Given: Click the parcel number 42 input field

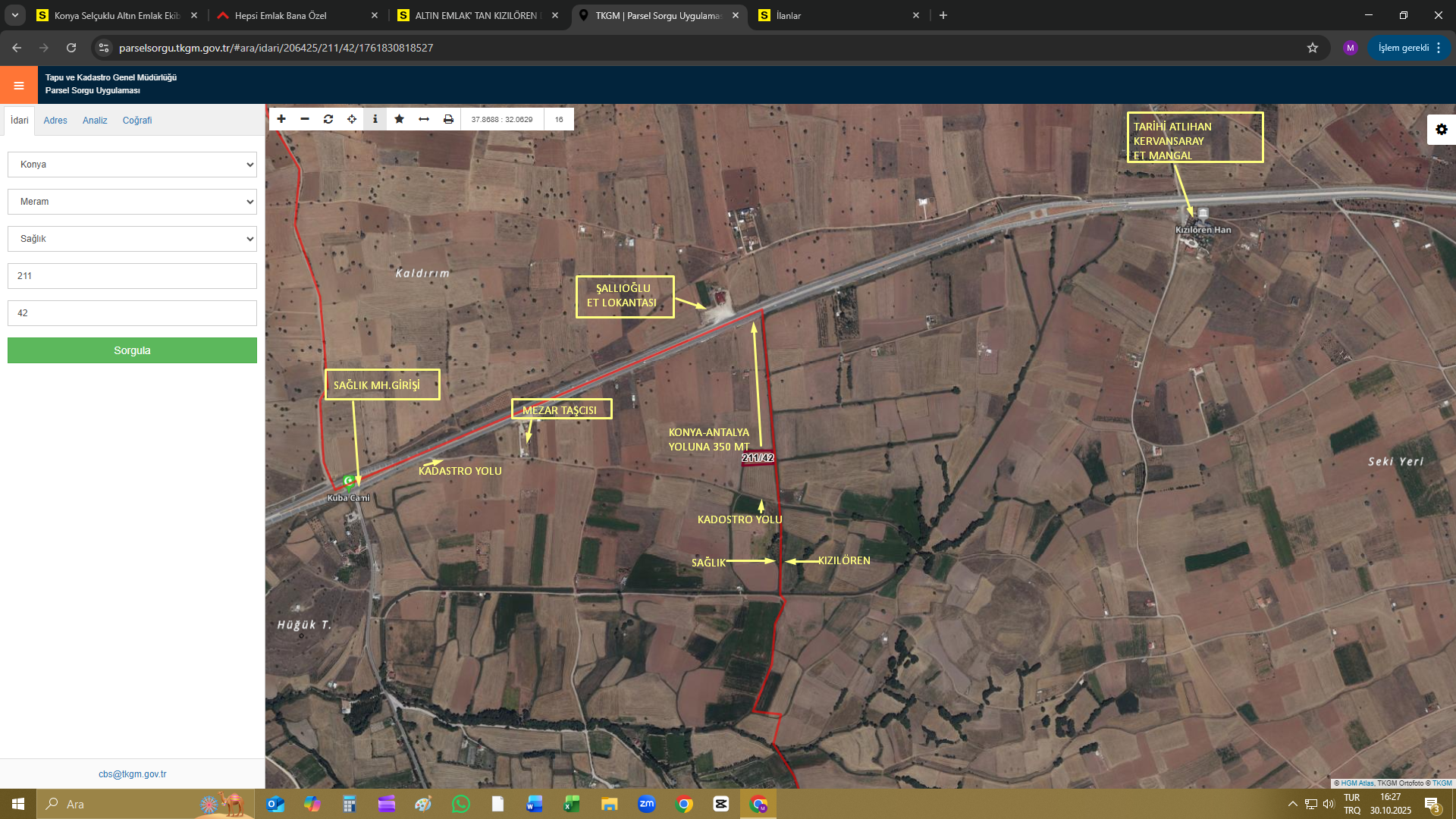Looking at the screenshot, I should [x=132, y=313].
